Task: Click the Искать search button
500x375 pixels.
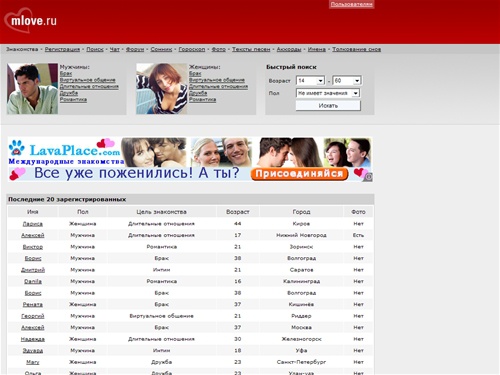Action: coord(328,106)
